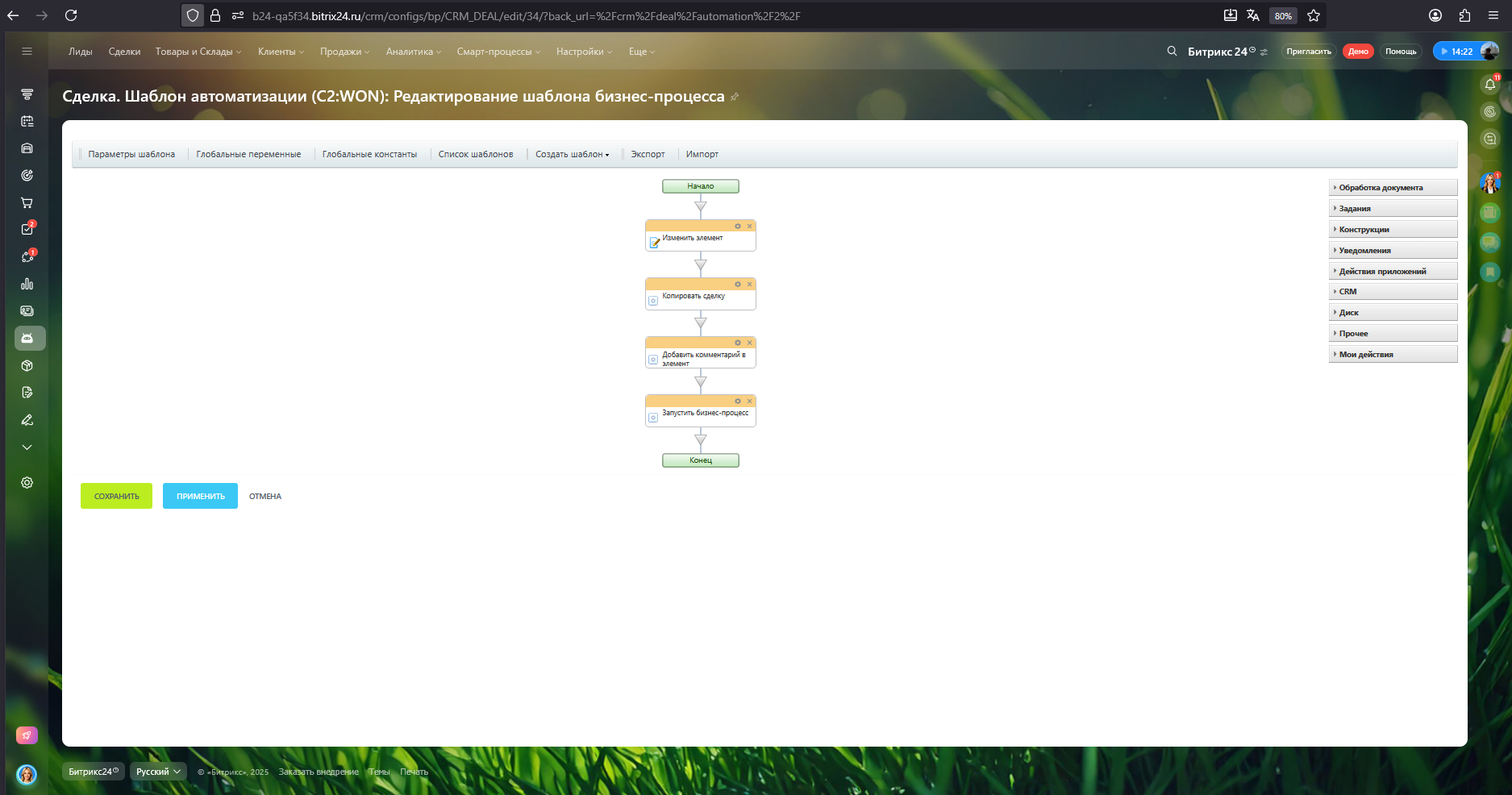This screenshot has height=795, width=1512.
Task: Expand the 'Действия приложений' actions group
Action: click(1393, 272)
